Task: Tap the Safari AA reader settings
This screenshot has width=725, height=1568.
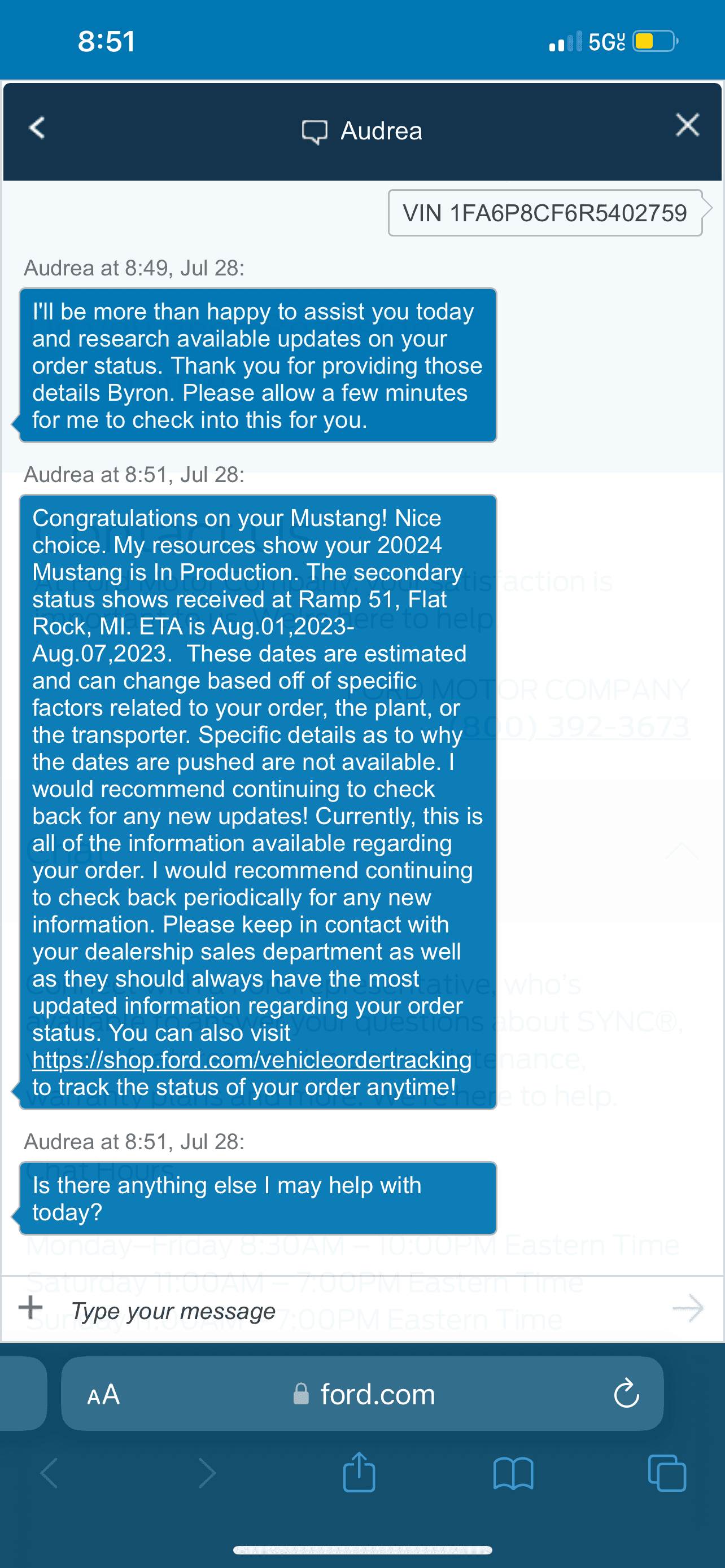Action: click(x=103, y=1394)
